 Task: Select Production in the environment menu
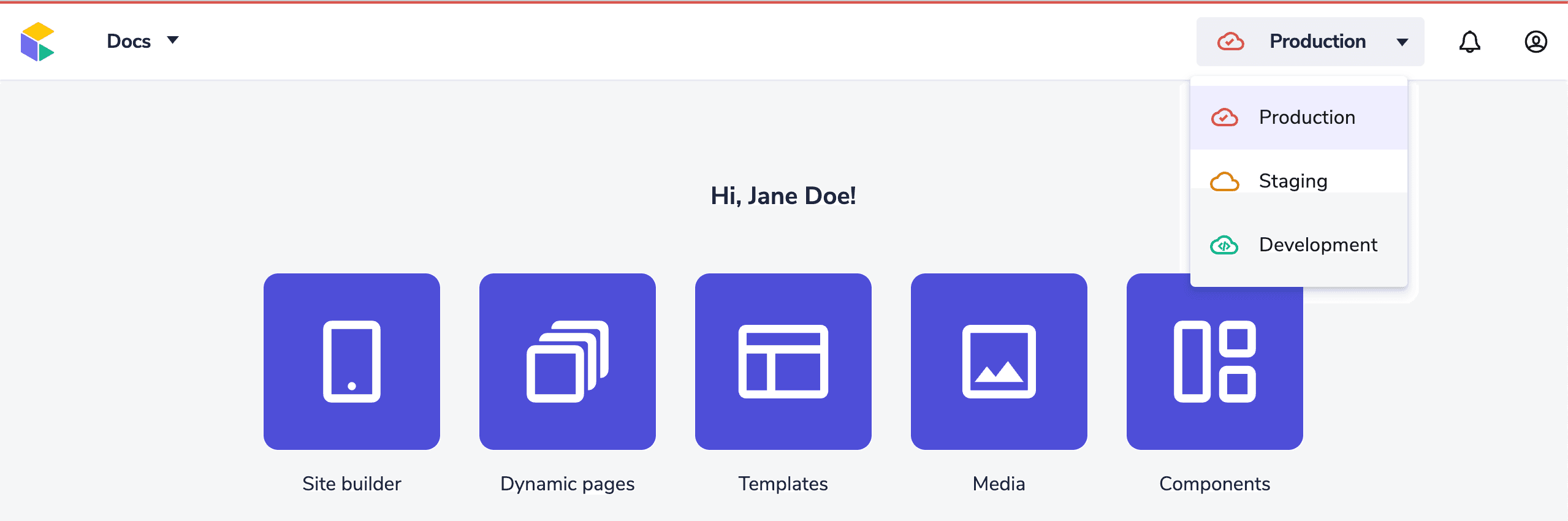[x=1298, y=118]
